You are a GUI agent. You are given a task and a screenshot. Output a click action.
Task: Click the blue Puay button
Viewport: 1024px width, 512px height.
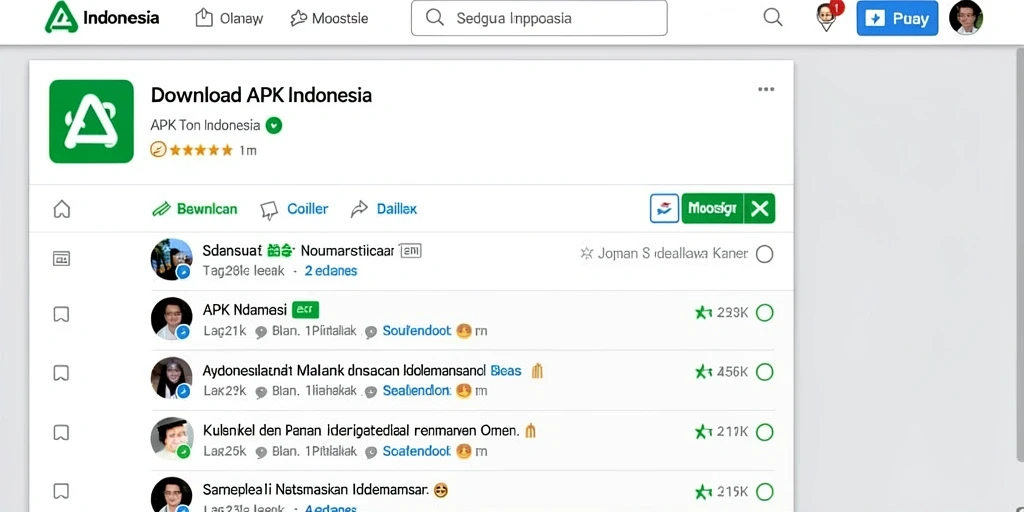897,18
